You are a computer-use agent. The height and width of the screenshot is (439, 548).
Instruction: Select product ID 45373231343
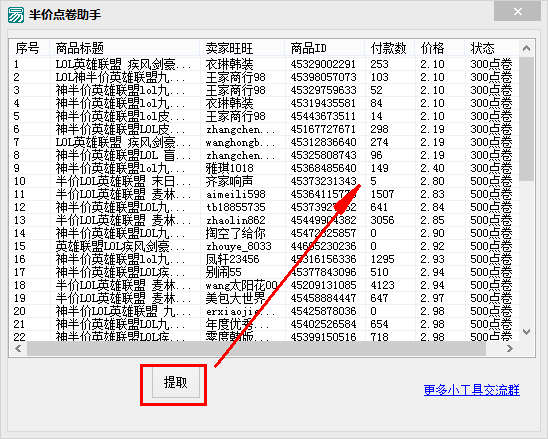[x=323, y=181]
